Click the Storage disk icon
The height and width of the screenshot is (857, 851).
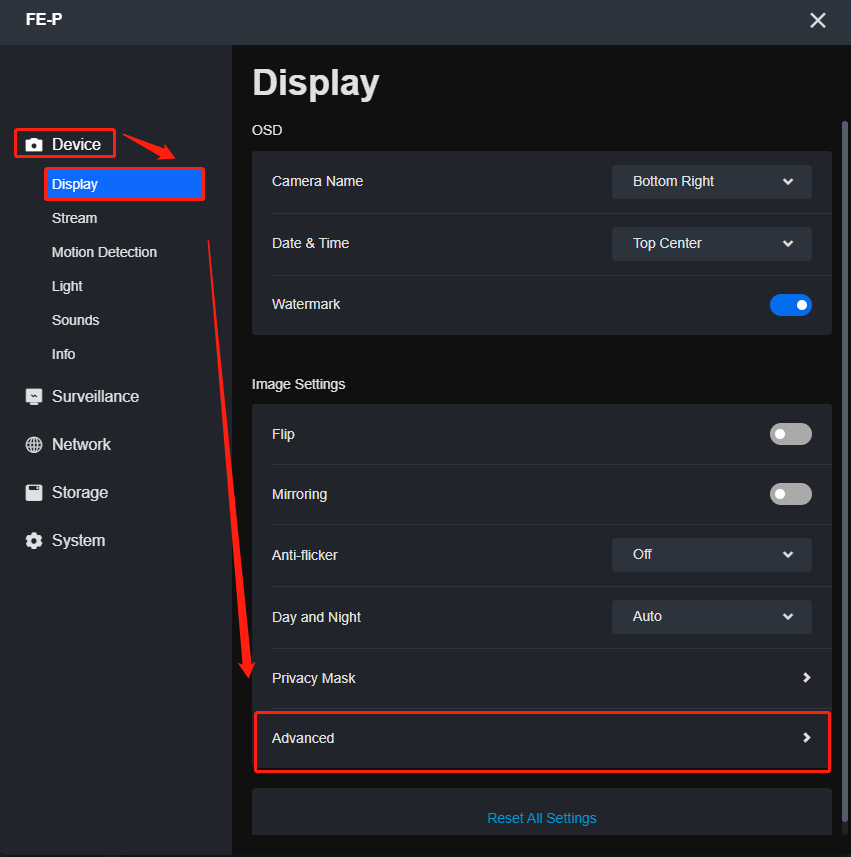click(x=34, y=492)
